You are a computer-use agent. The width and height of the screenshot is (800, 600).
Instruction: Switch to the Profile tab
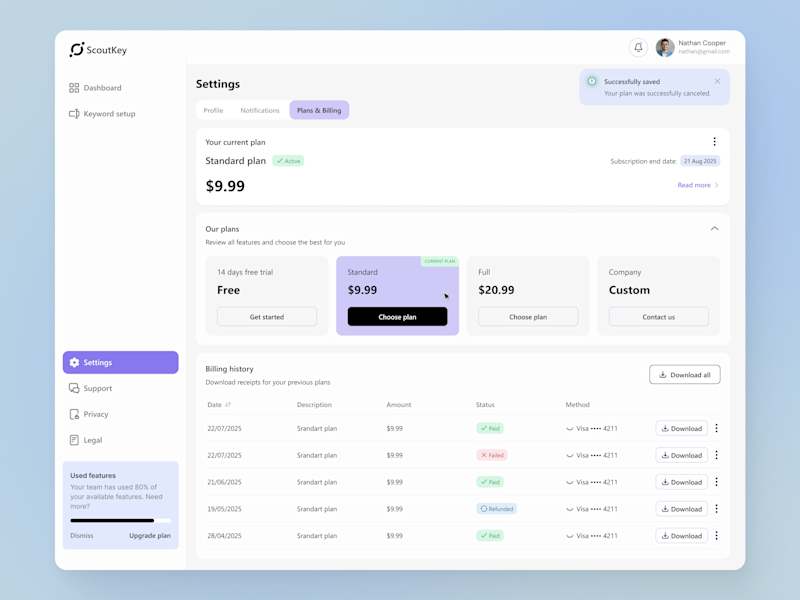(x=213, y=110)
